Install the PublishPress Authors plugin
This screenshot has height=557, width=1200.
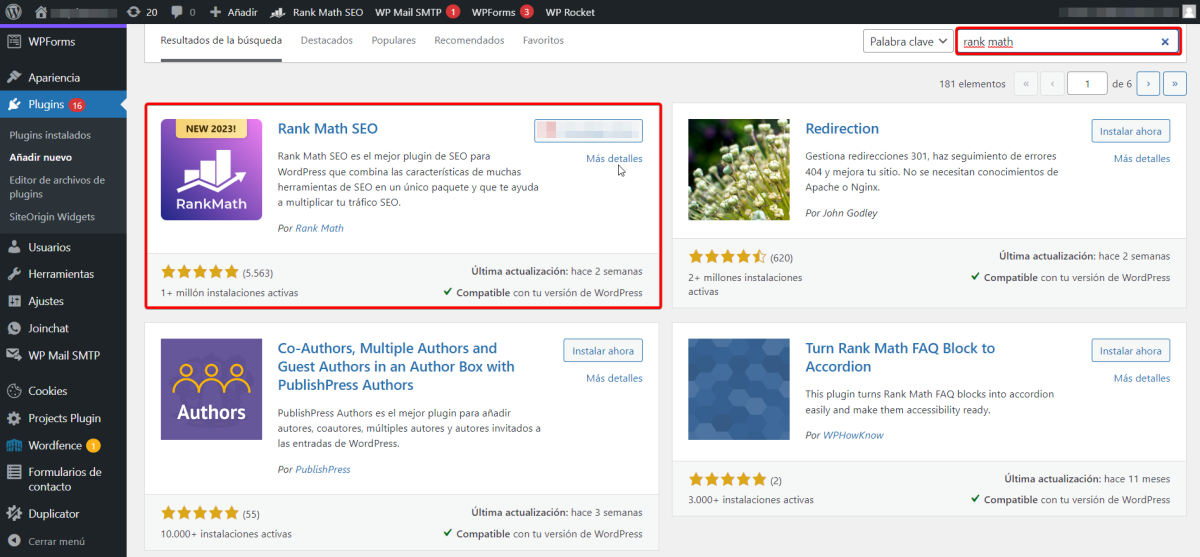click(x=603, y=351)
